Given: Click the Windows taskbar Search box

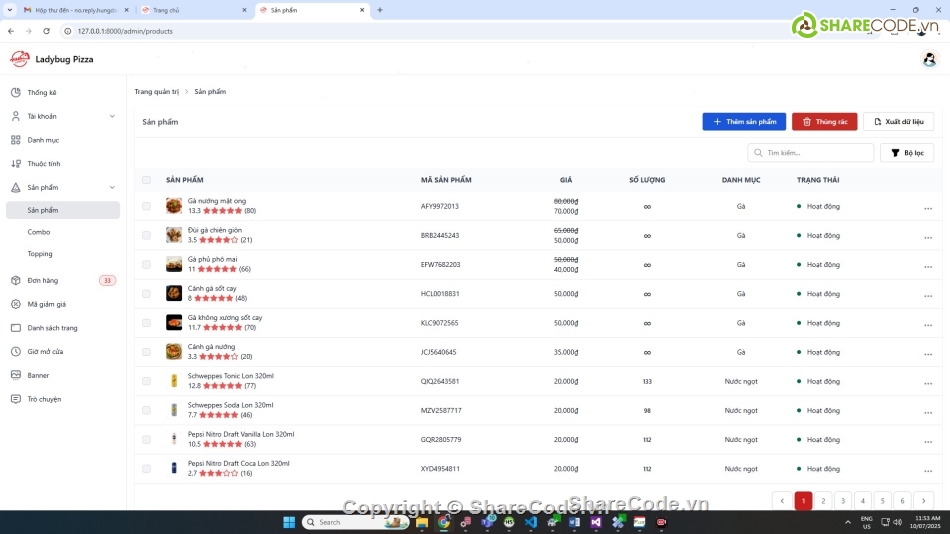Looking at the screenshot, I should pos(355,522).
